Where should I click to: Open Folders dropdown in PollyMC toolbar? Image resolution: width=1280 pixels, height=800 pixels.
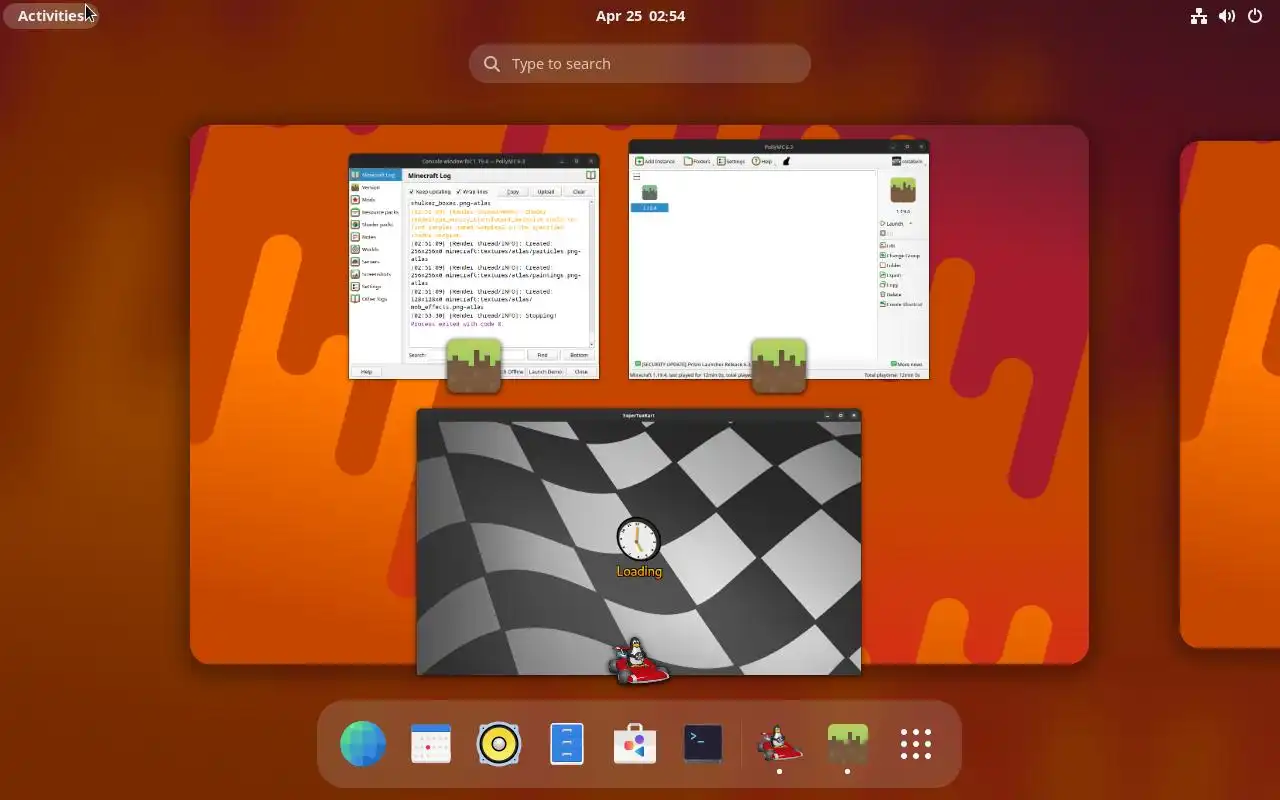coord(697,161)
